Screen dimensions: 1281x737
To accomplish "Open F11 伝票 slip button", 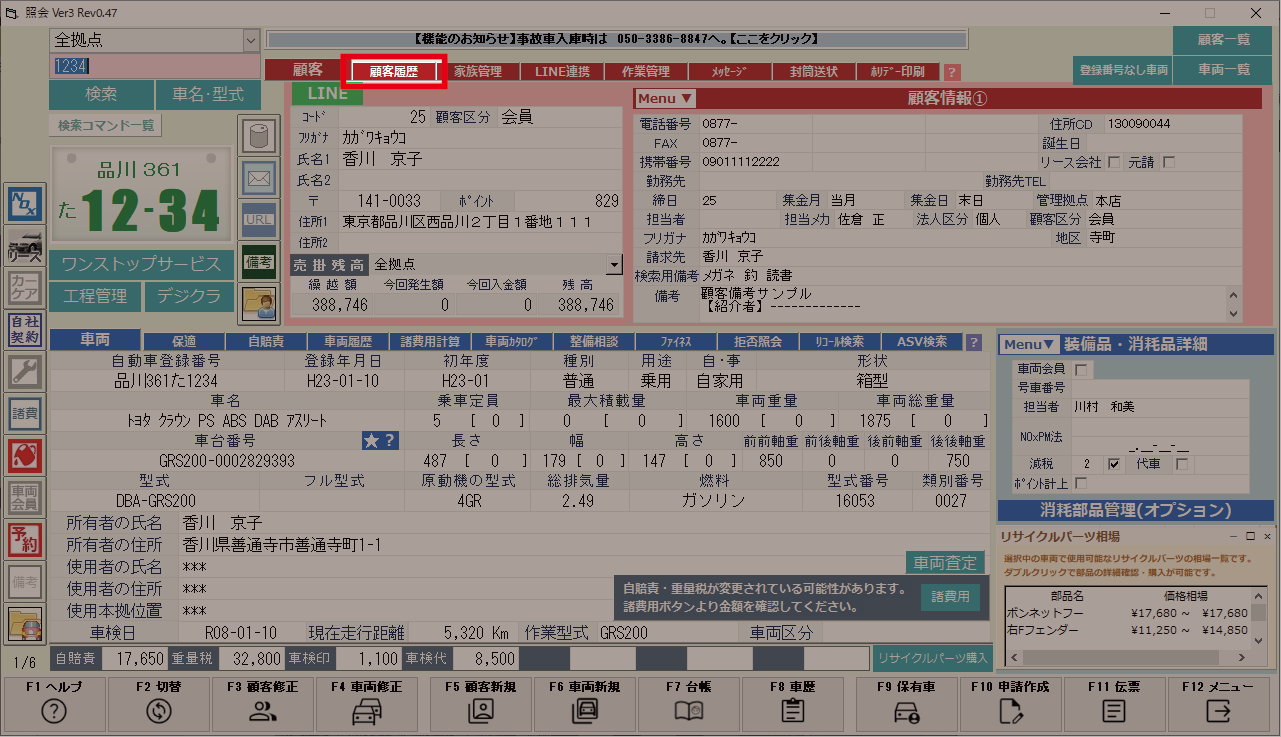I will point(1114,704).
